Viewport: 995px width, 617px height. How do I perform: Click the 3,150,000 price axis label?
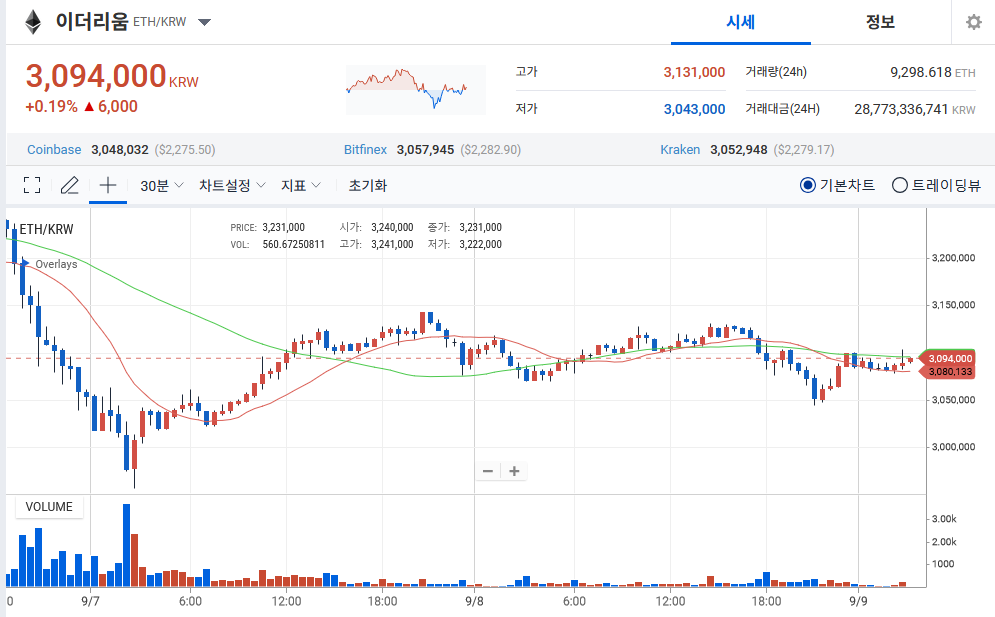coord(953,305)
